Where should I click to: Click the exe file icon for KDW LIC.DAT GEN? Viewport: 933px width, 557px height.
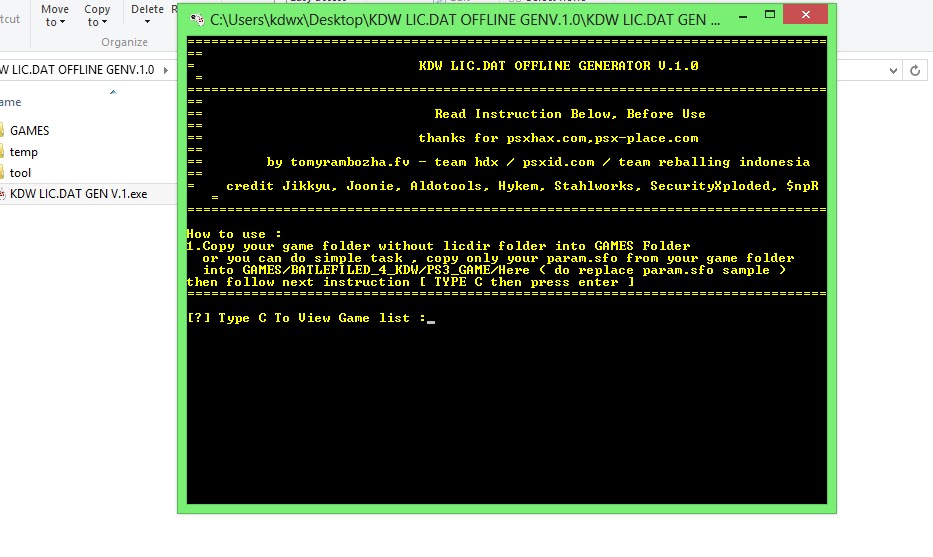coord(2,194)
